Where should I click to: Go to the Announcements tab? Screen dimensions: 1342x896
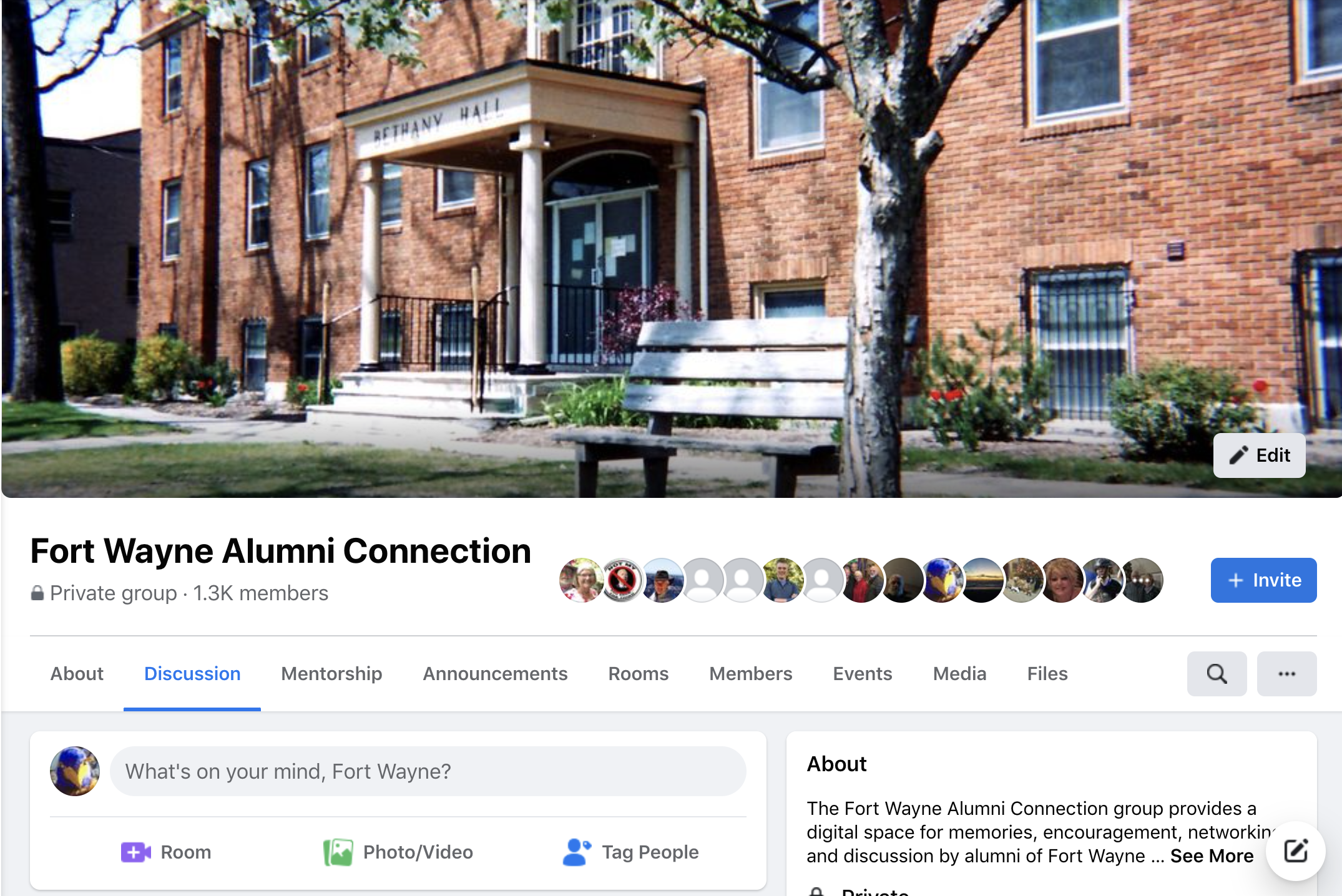(x=495, y=674)
